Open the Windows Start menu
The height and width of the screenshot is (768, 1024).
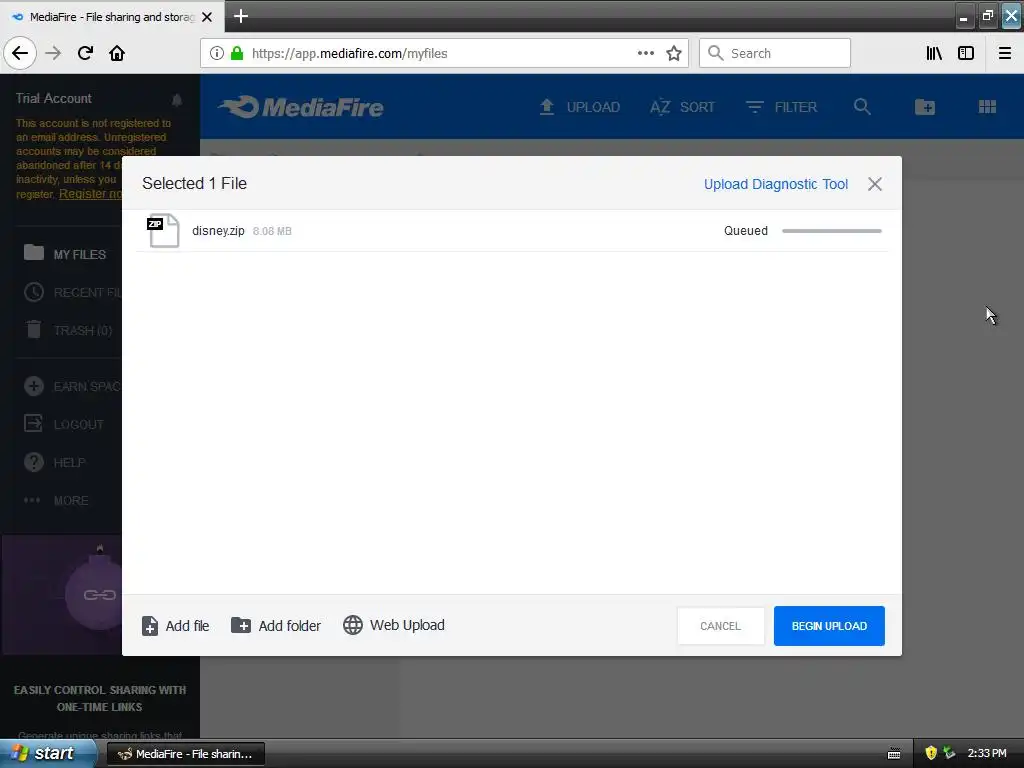point(47,754)
